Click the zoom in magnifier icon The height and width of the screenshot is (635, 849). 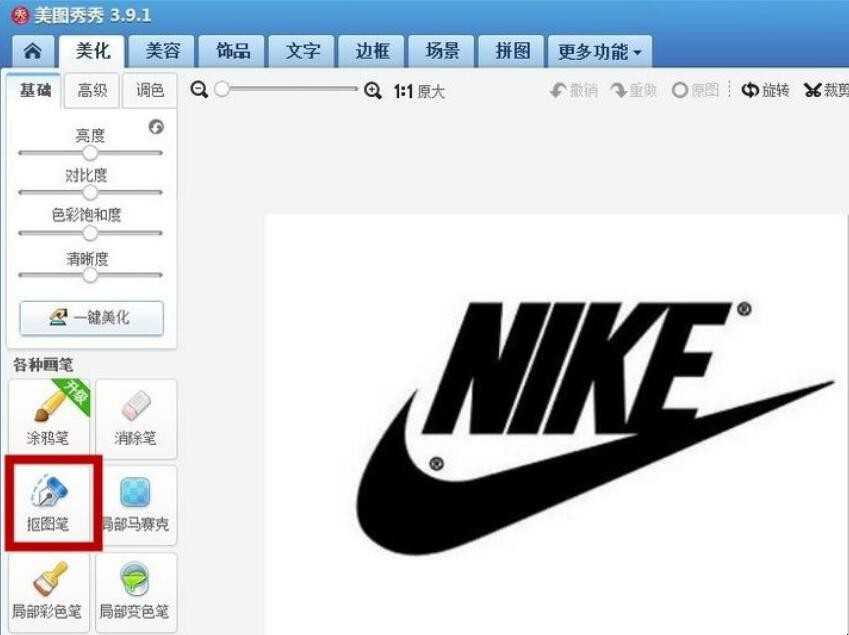(x=373, y=90)
